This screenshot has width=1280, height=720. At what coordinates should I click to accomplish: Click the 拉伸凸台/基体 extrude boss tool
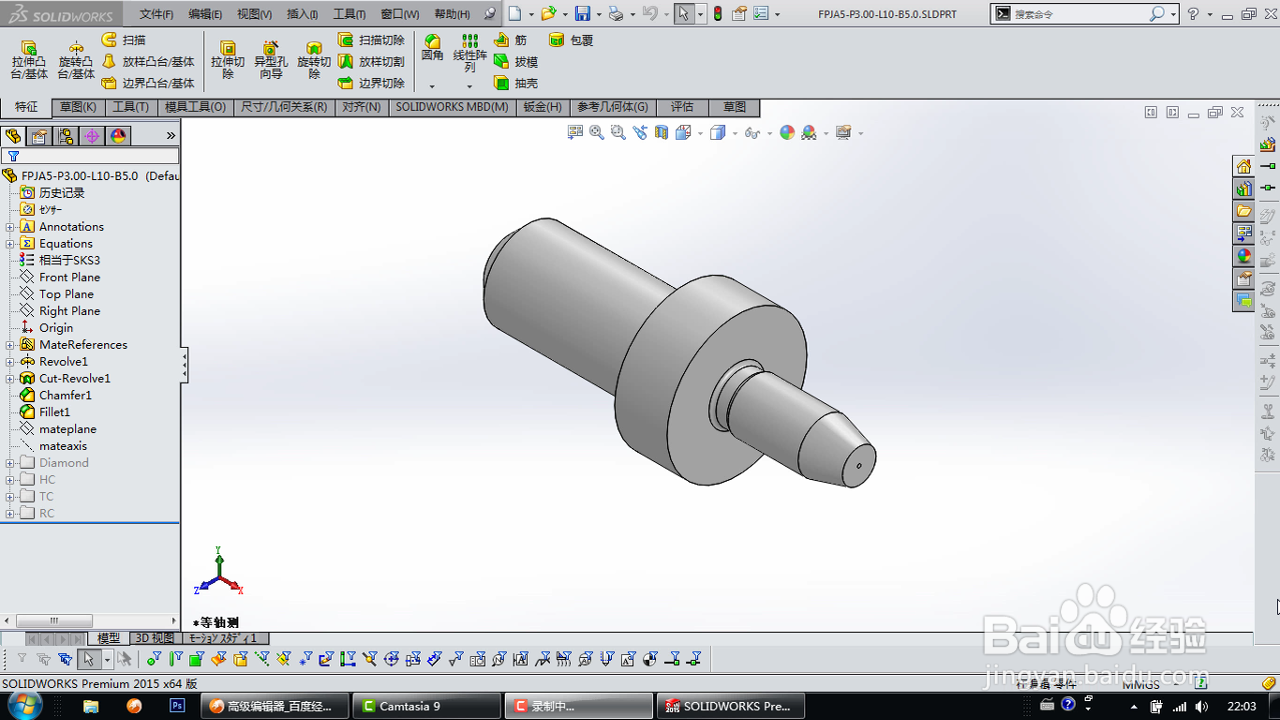click(29, 60)
